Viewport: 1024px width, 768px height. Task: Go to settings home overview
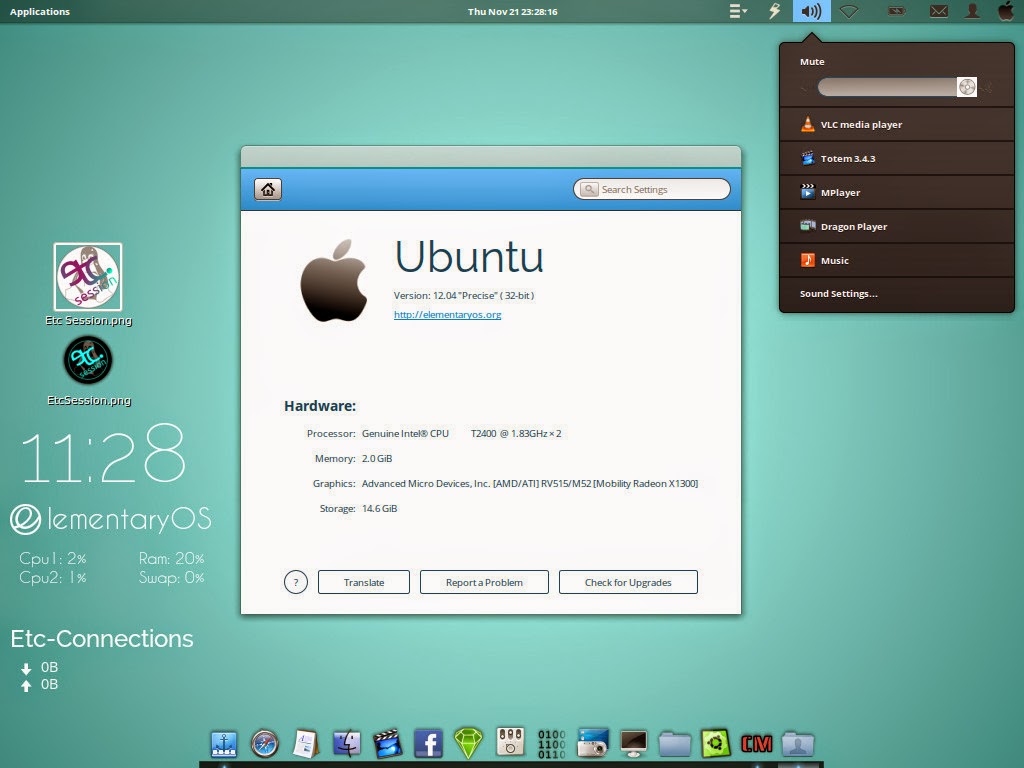click(268, 189)
